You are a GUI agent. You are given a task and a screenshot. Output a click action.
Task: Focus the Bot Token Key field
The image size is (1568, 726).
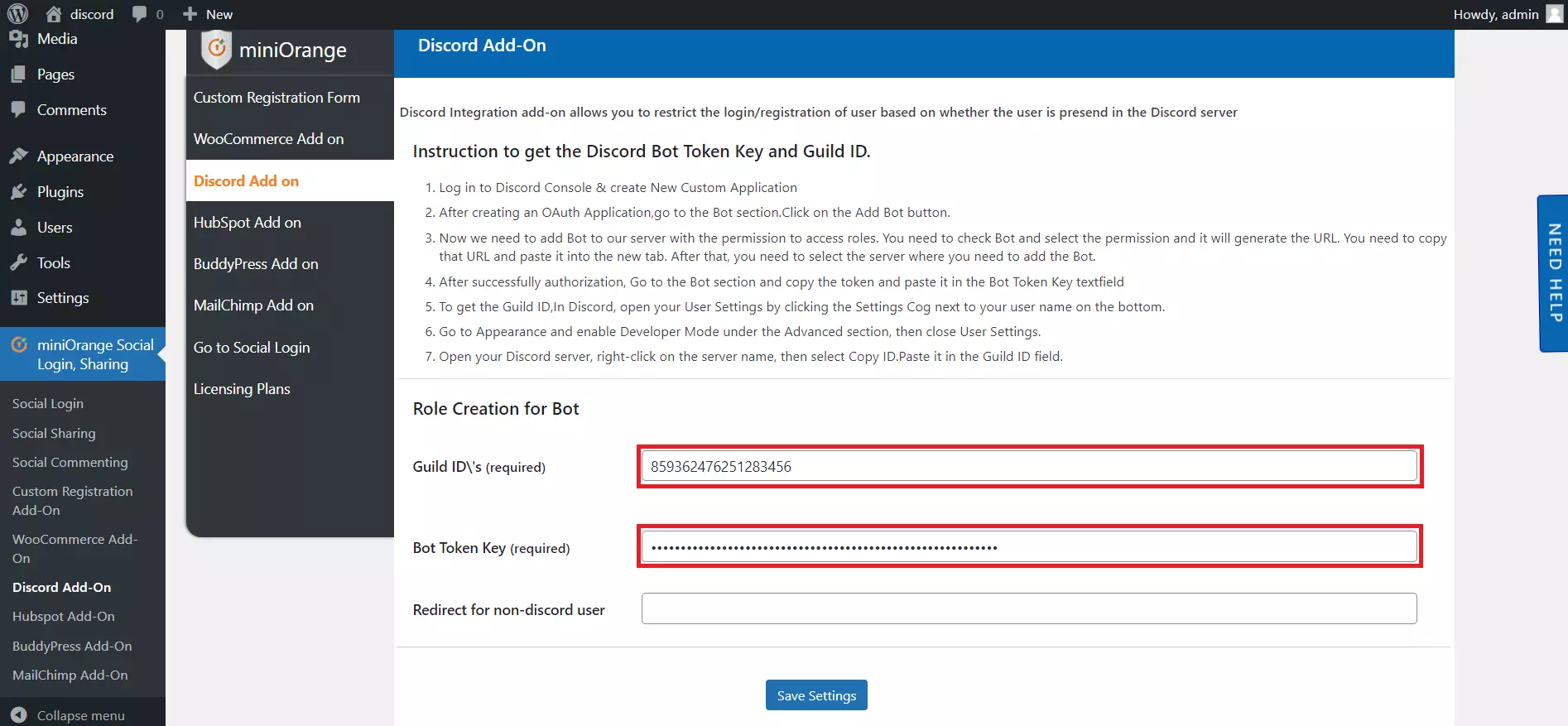1029,546
